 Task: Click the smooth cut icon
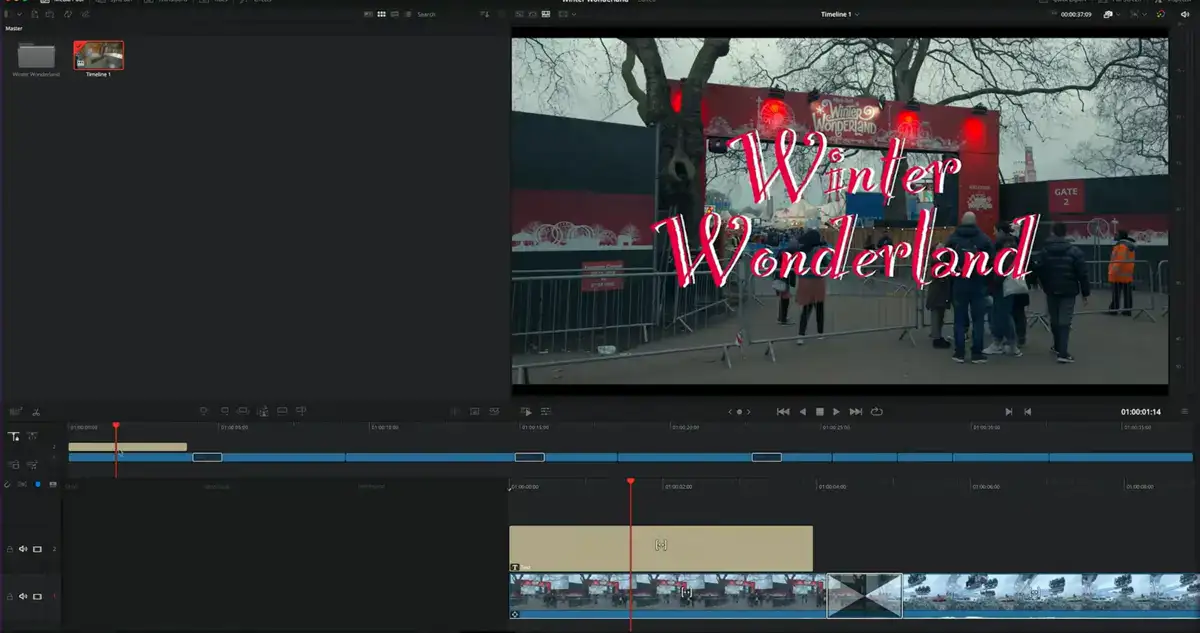click(494, 411)
